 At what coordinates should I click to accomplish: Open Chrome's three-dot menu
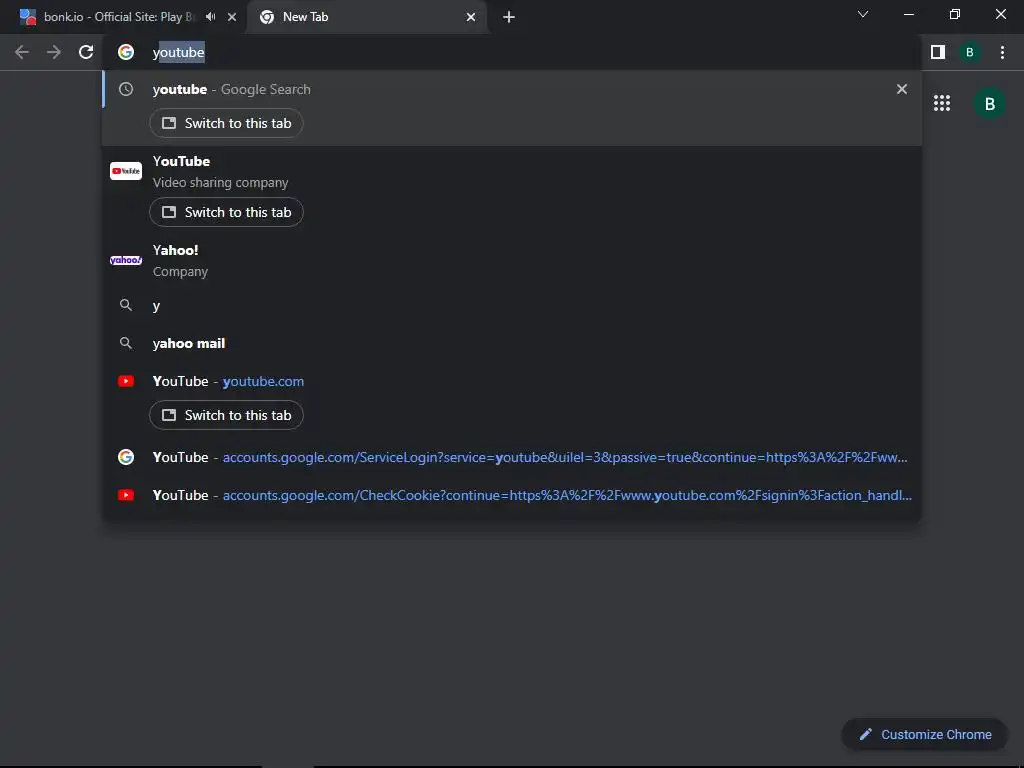[x=1002, y=52]
